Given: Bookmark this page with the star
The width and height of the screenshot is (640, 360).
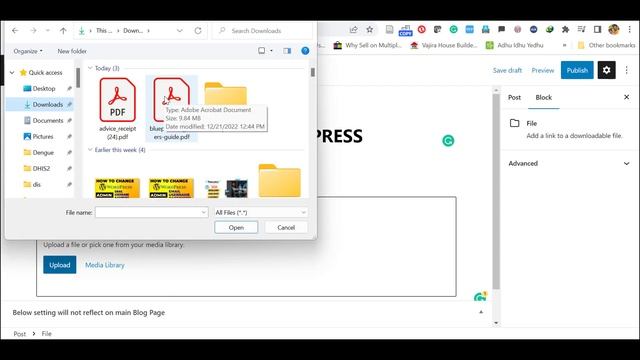Looking at the screenshot, I should (369, 29).
